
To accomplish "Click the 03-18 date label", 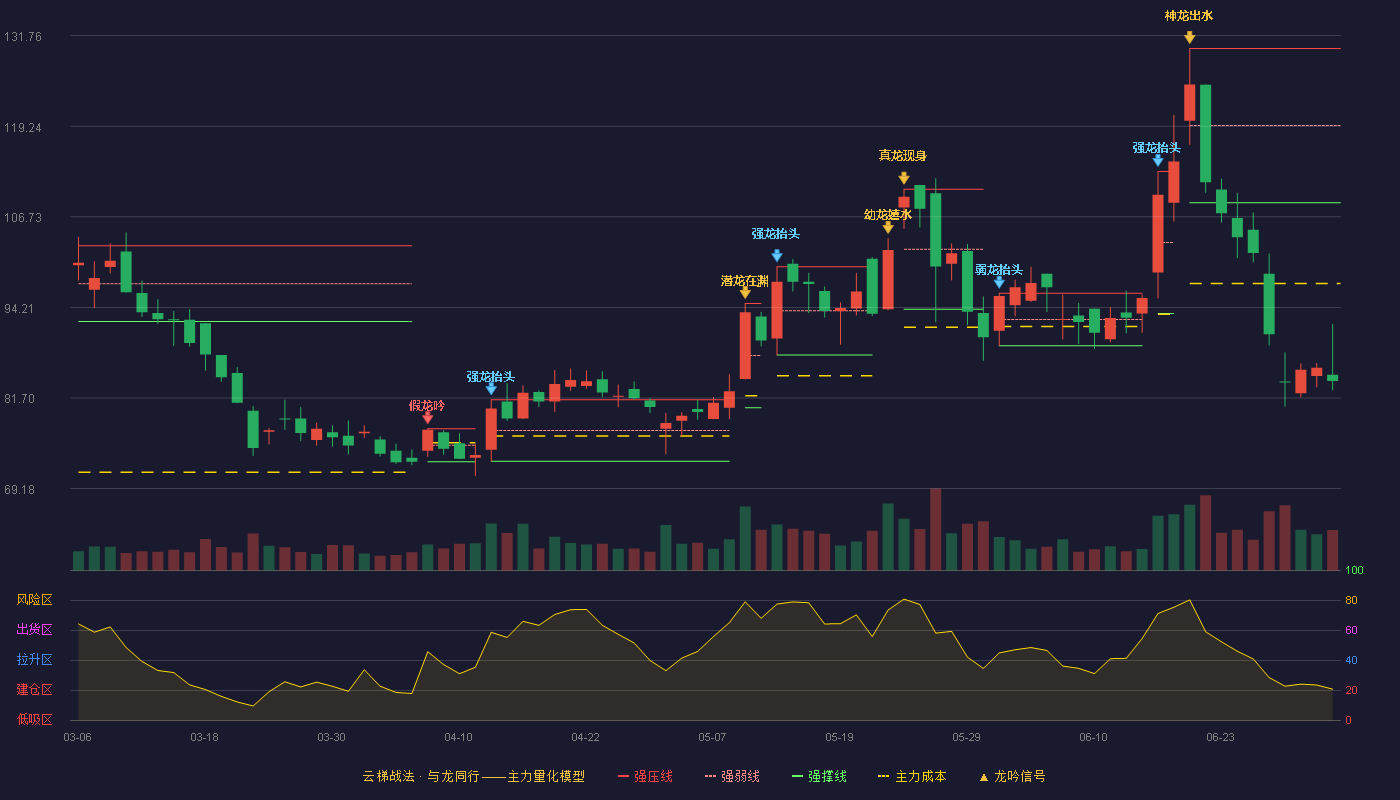I will click(x=204, y=737).
